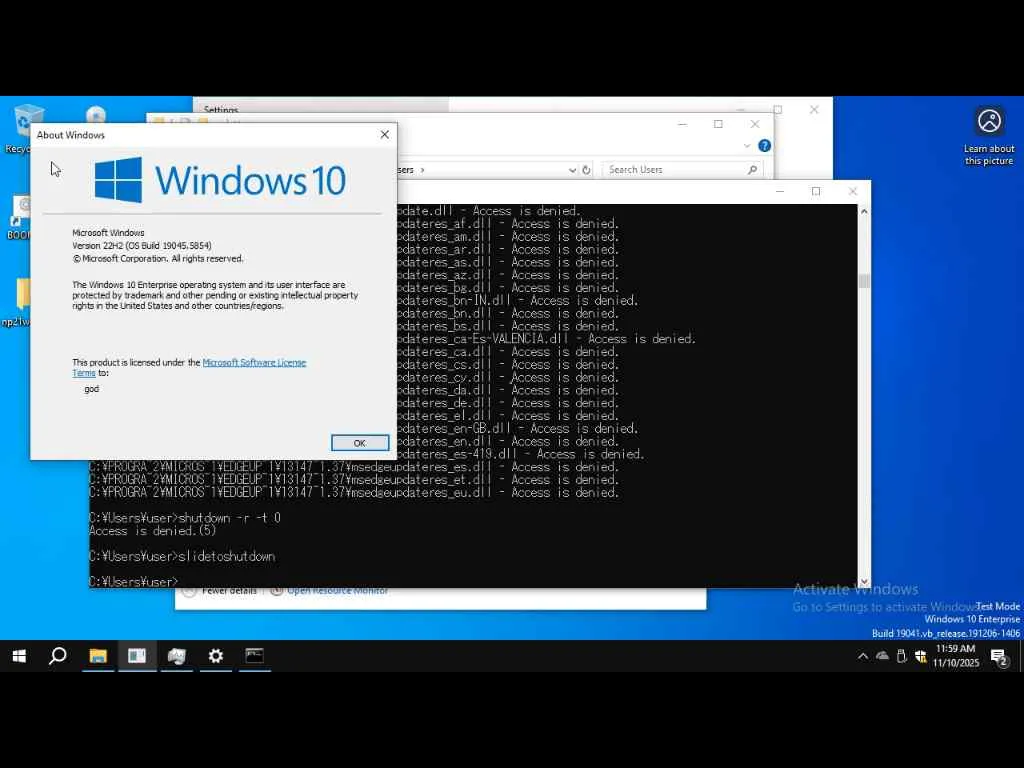Click search magnifier in Explorer search box
The width and height of the screenshot is (1024, 768).
tap(752, 170)
